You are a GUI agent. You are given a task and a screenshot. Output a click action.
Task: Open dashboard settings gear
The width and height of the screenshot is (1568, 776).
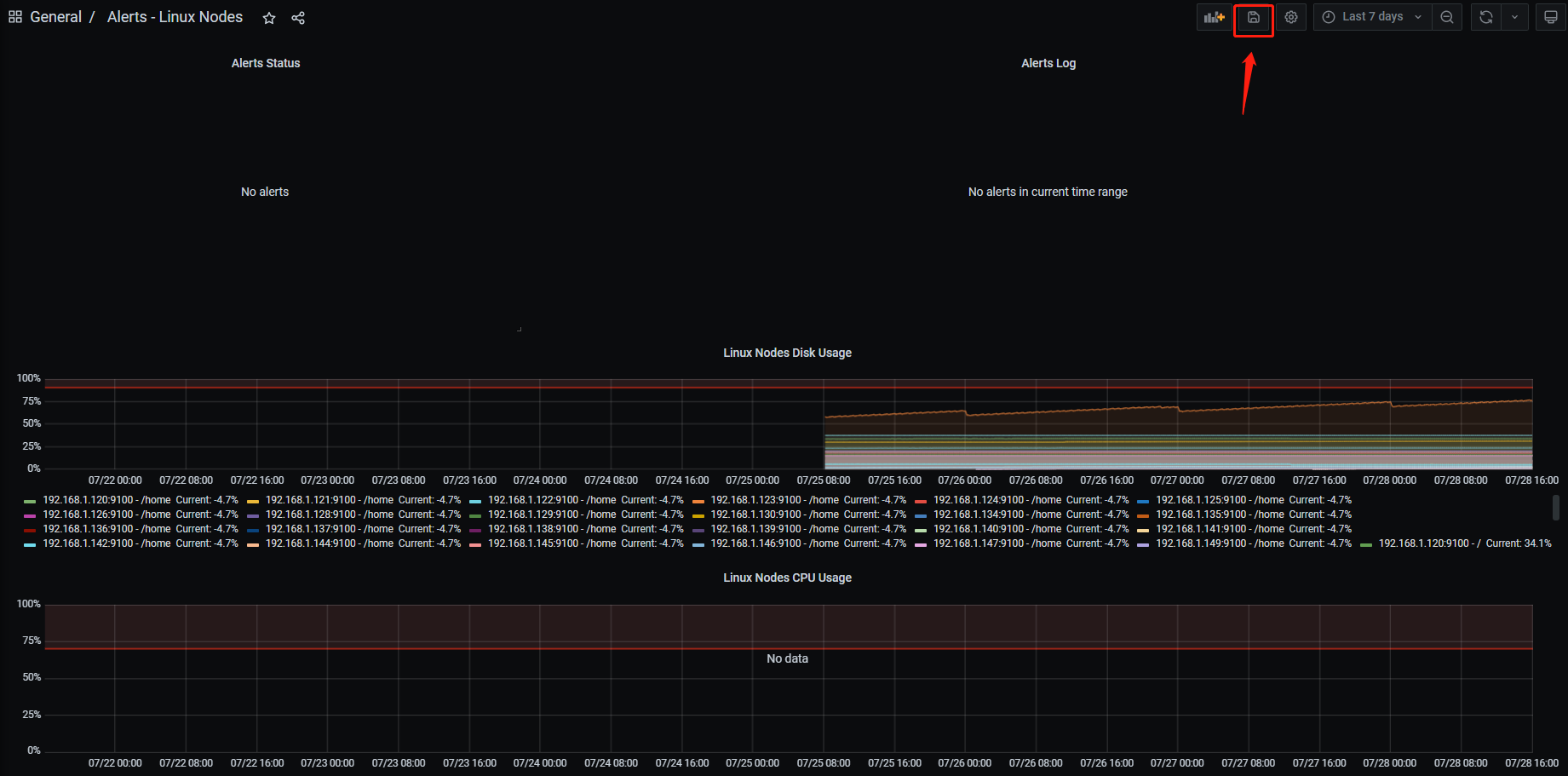point(1291,17)
